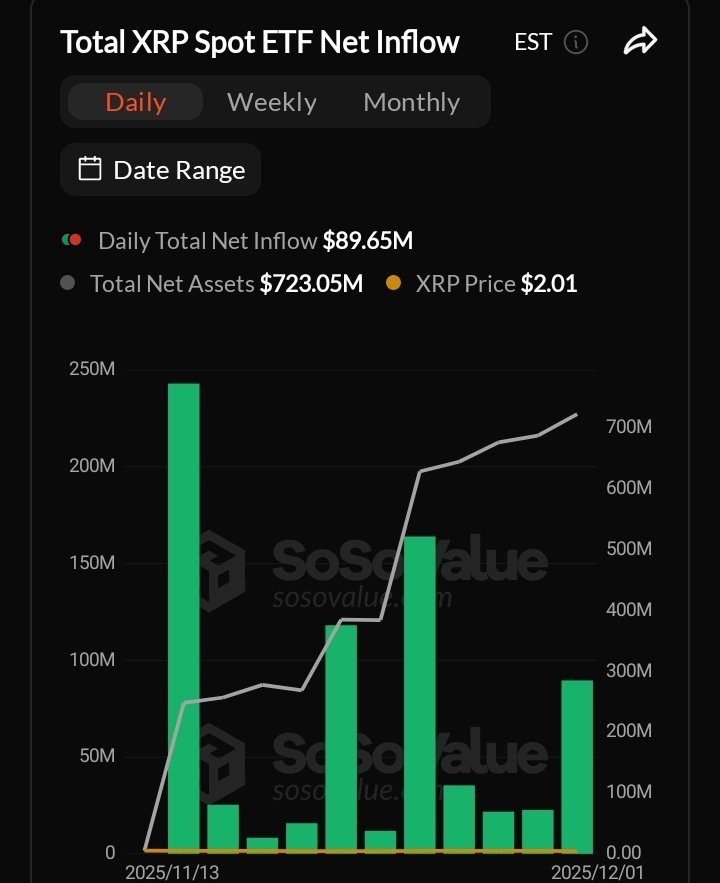Image resolution: width=720 pixels, height=883 pixels.
Task: Click the XRP Price legend label
Action: tap(465, 283)
